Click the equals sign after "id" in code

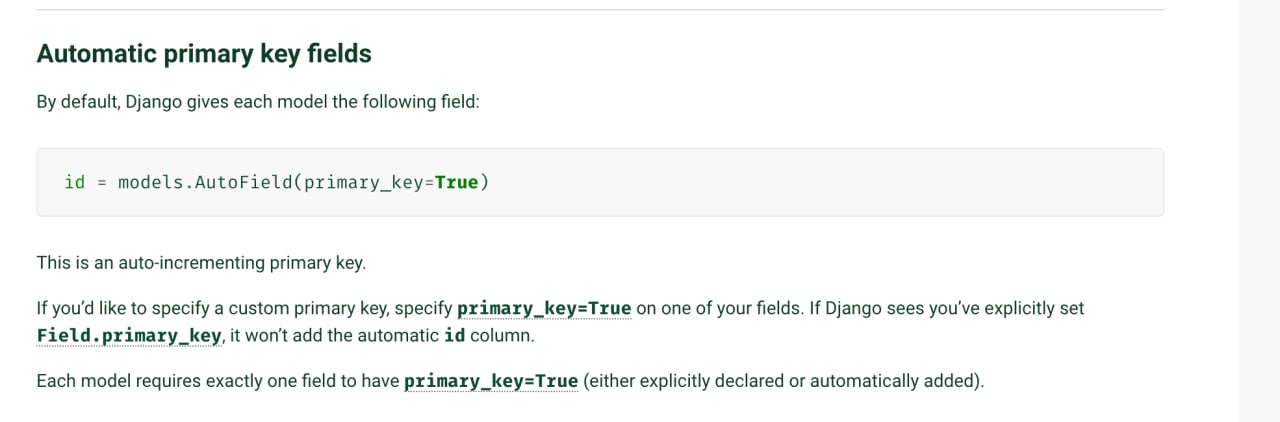pos(102,182)
